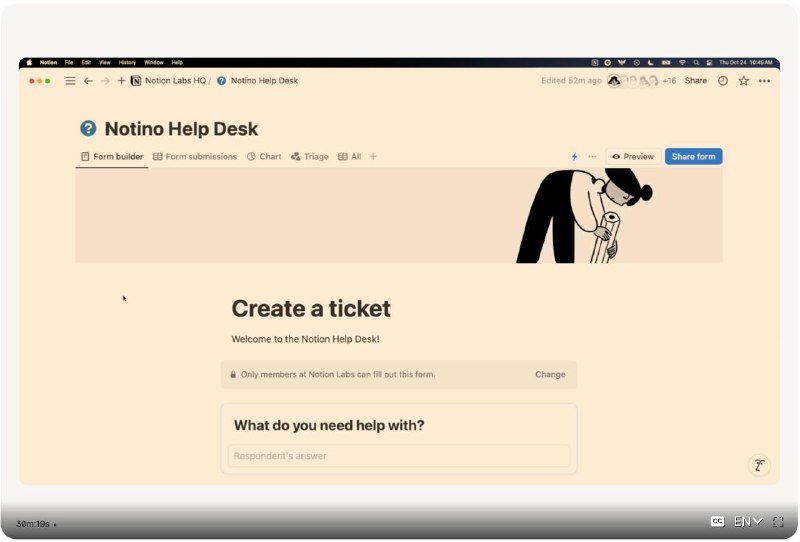
Task: Click the Respondent's answer input field
Action: tap(399, 456)
